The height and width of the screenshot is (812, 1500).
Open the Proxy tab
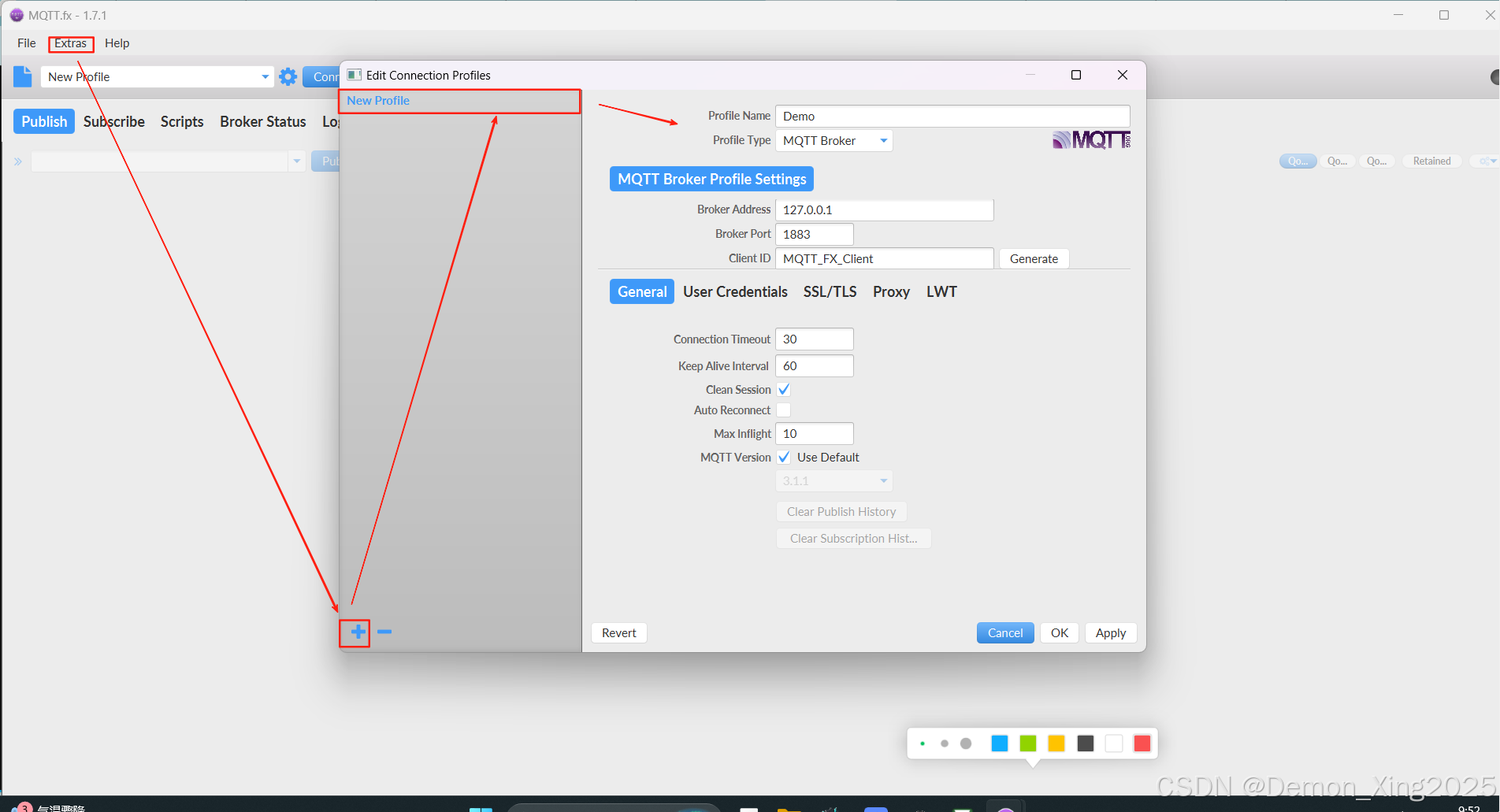click(x=891, y=291)
